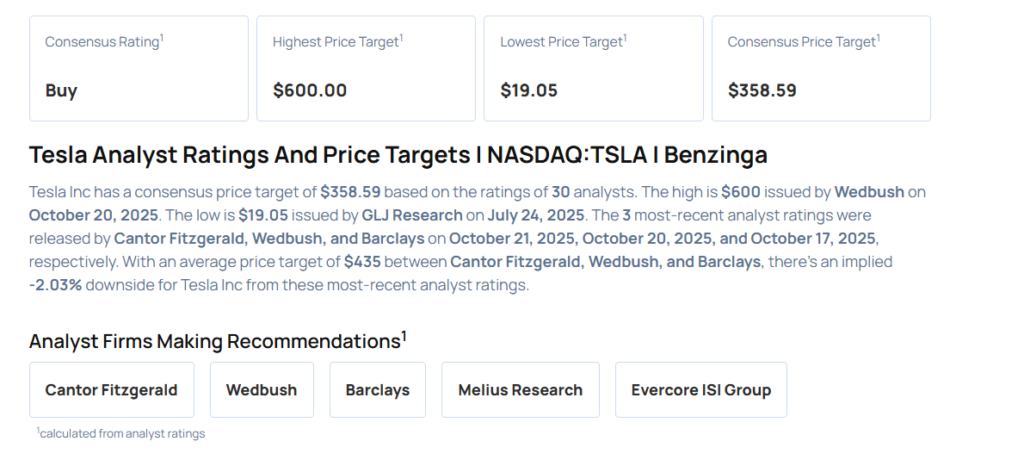Click the 'calculated from analyst ratings' footnote
Image resolution: width=1024 pixels, height=466 pixels.
click(121, 433)
